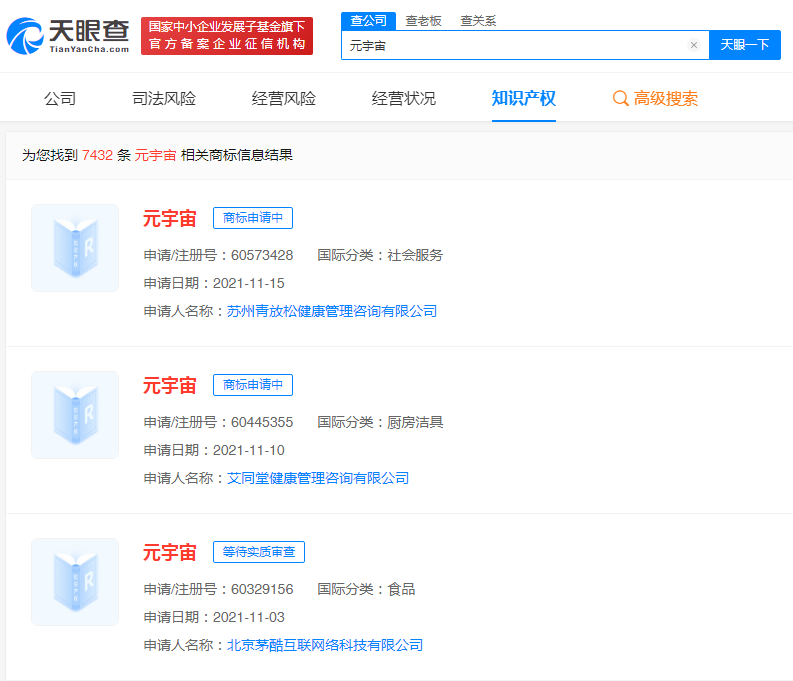Image resolution: width=793 pixels, height=681 pixels.
Task: Click application date 2021-11-15
Action: pos(249,283)
